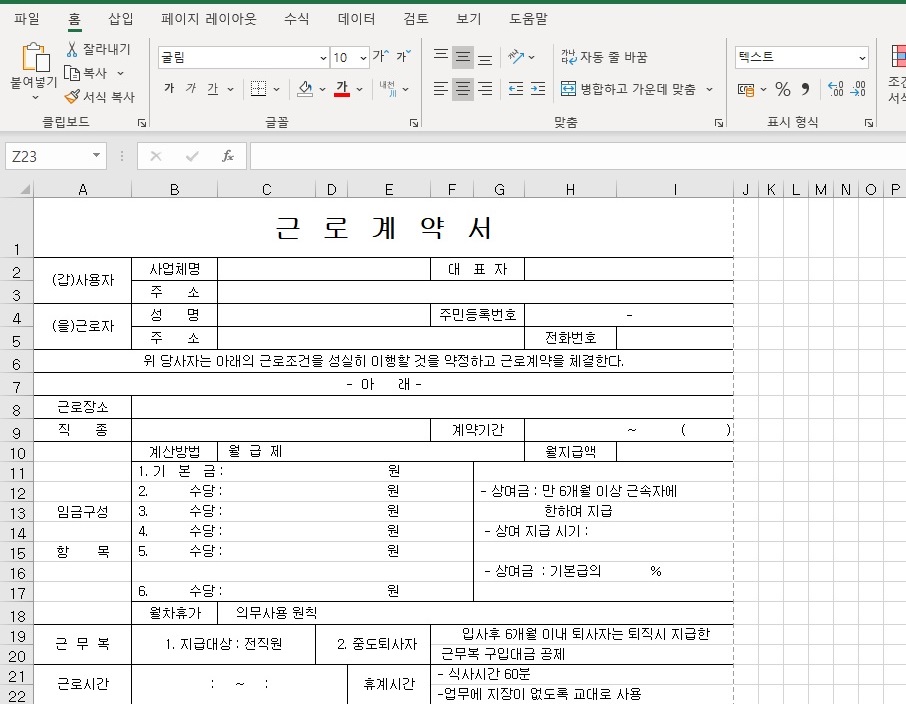
Task: Apply comma style format
Action: 805,89
